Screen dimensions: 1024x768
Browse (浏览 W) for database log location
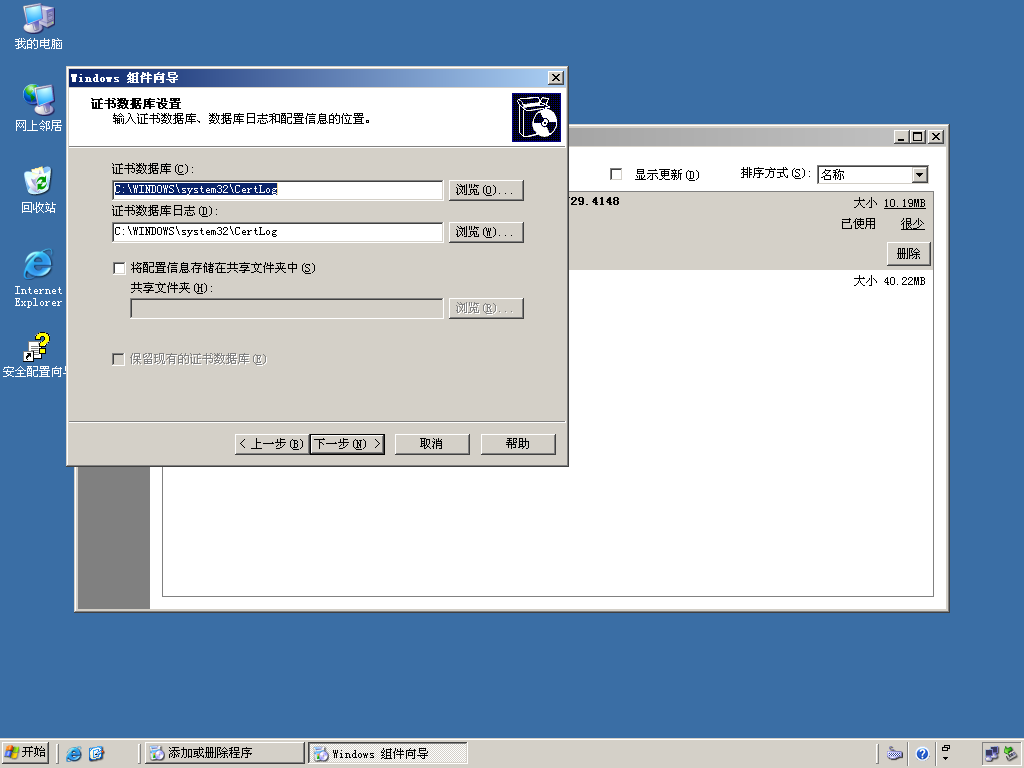point(486,232)
